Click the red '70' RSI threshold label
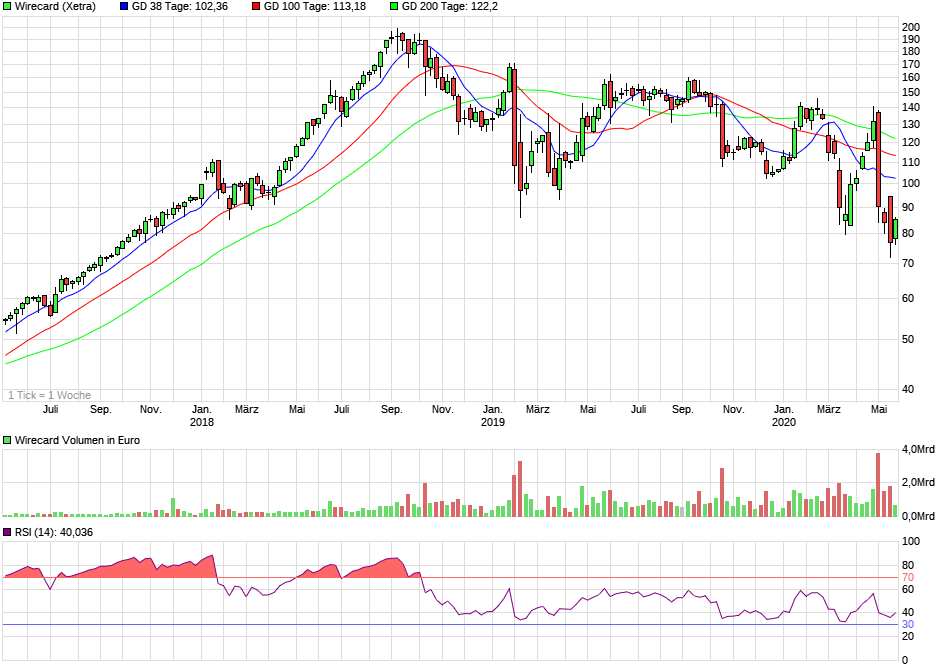This screenshot has width=940, height=670. point(908,578)
